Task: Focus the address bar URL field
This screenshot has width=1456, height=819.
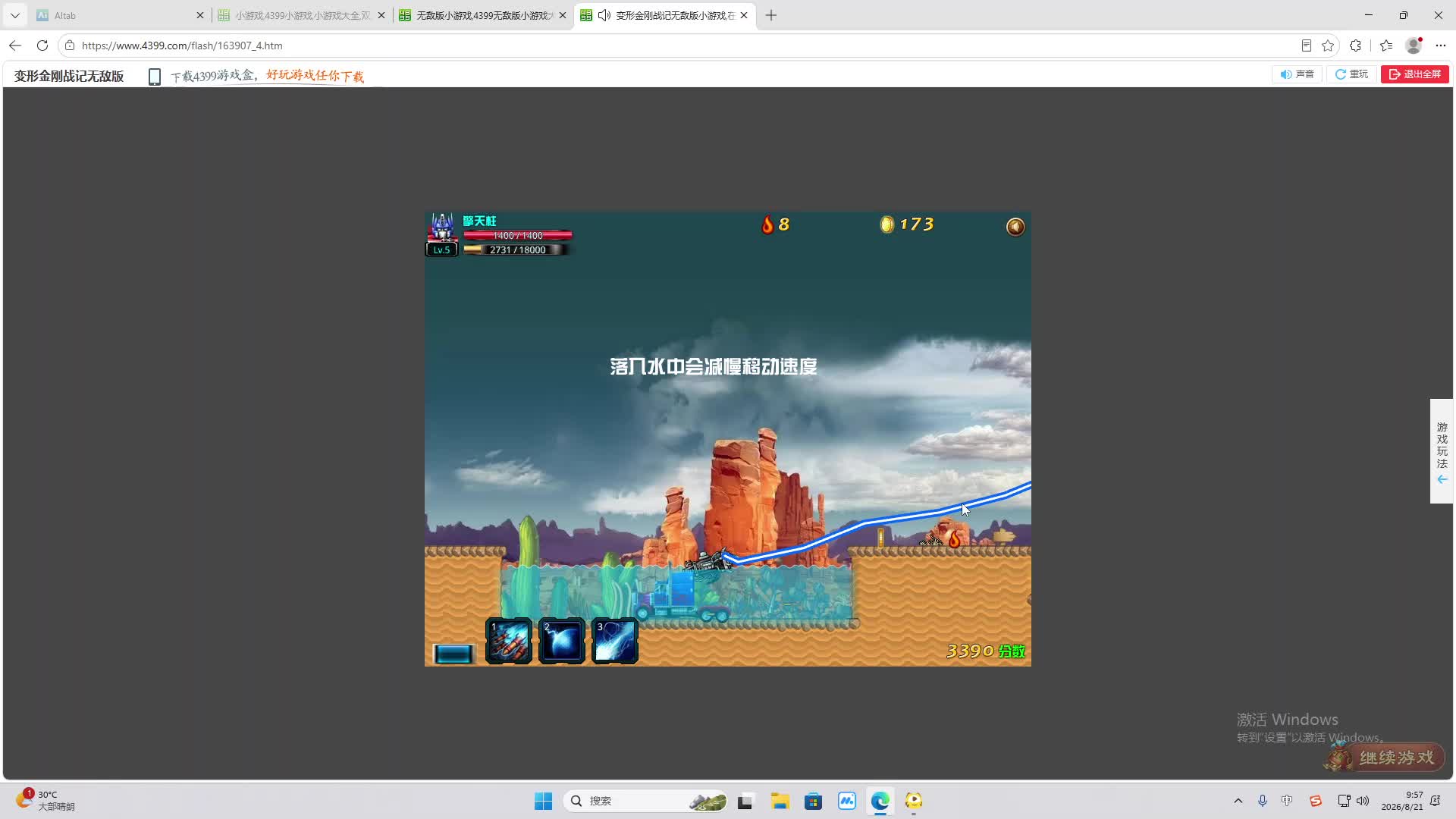Action: (682, 45)
